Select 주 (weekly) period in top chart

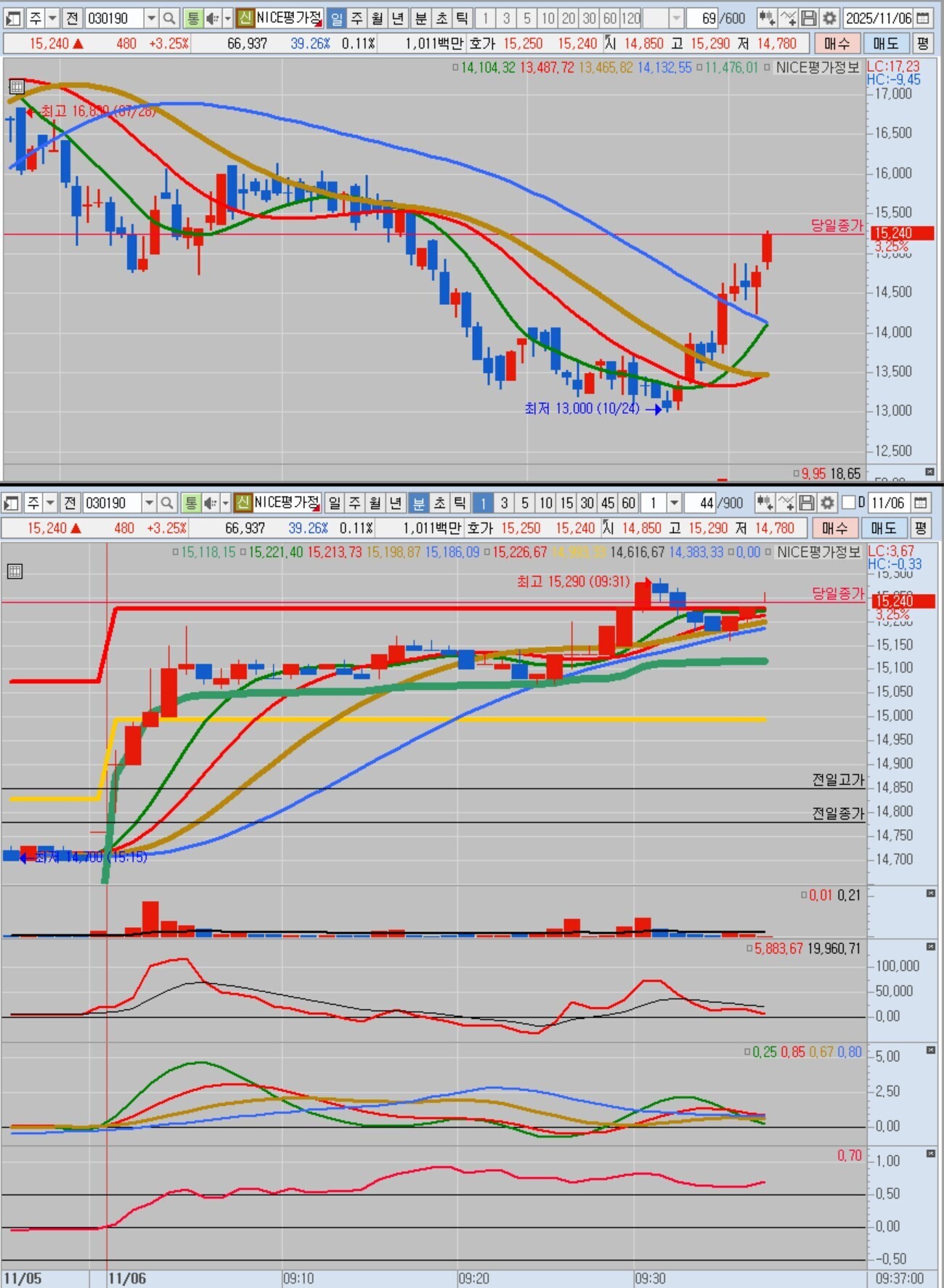357,18
